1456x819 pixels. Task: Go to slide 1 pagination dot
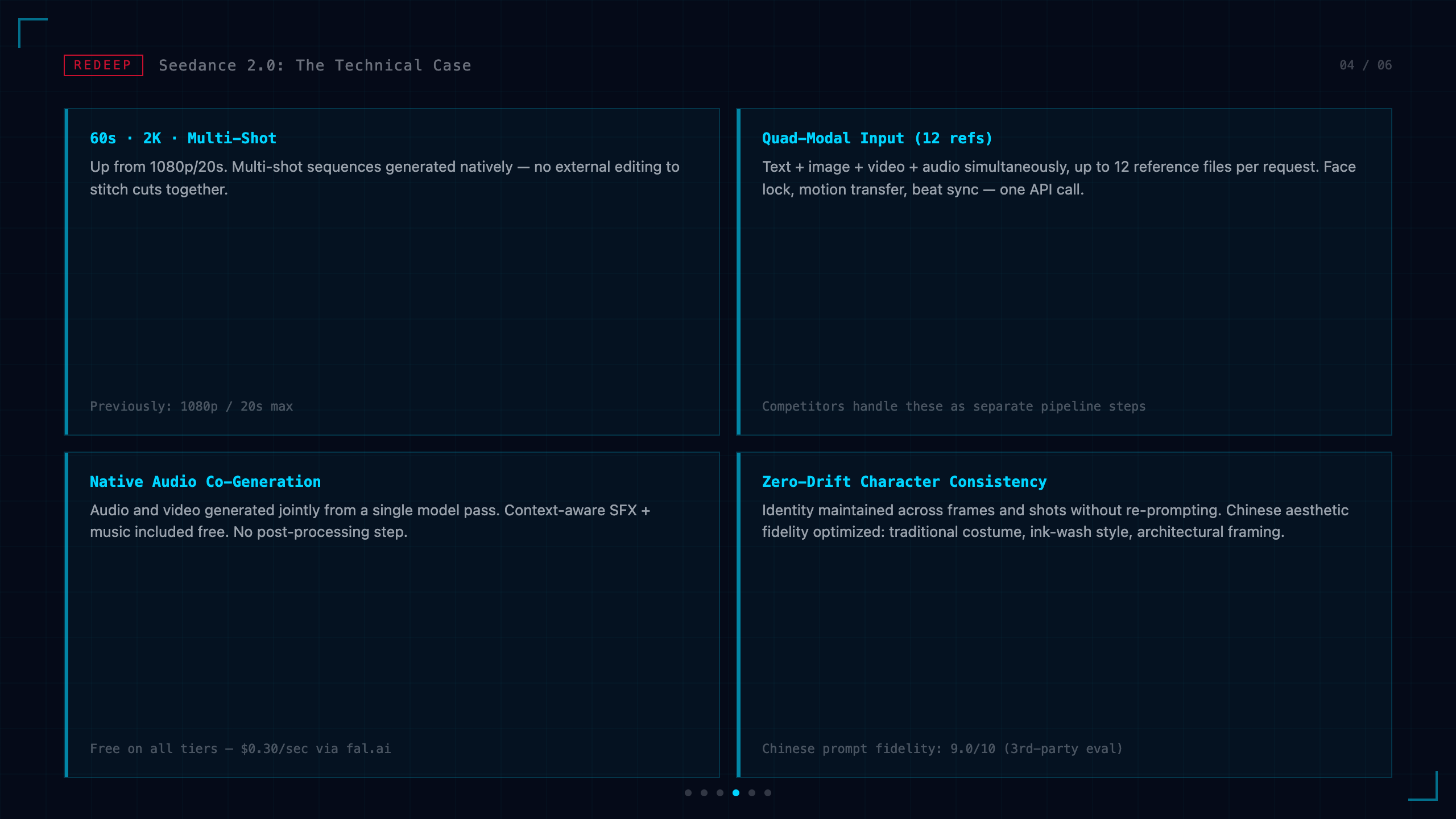(x=688, y=793)
